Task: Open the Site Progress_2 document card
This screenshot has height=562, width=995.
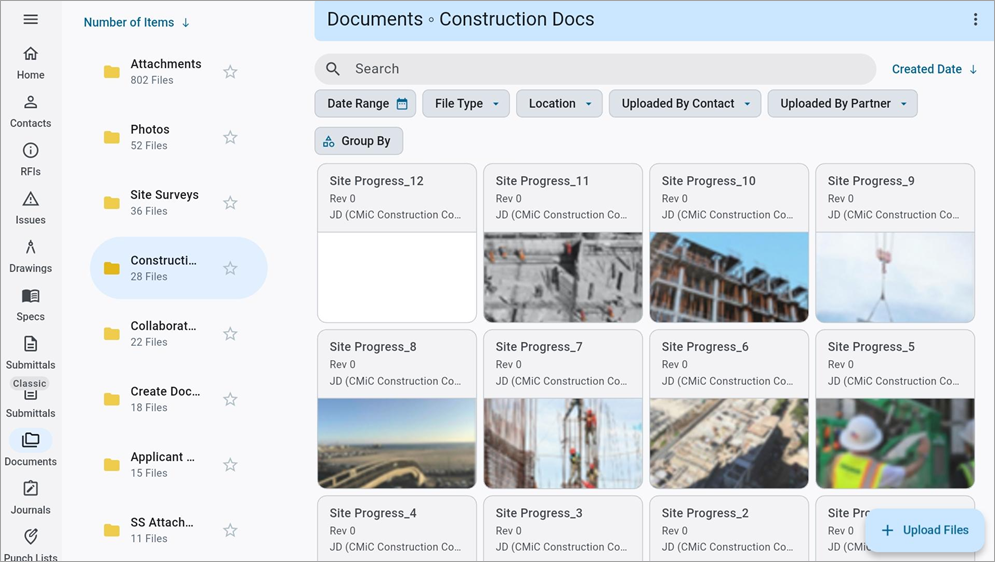Action: coord(729,528)
